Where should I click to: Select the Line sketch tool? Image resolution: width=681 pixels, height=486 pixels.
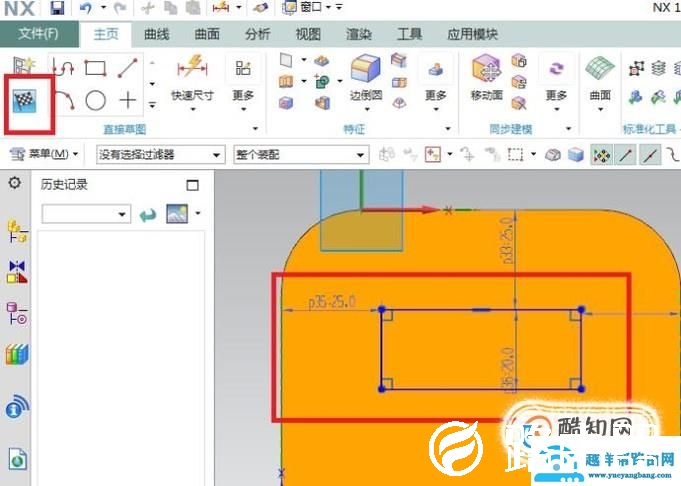pyautogui.click(x=128, y=68)
